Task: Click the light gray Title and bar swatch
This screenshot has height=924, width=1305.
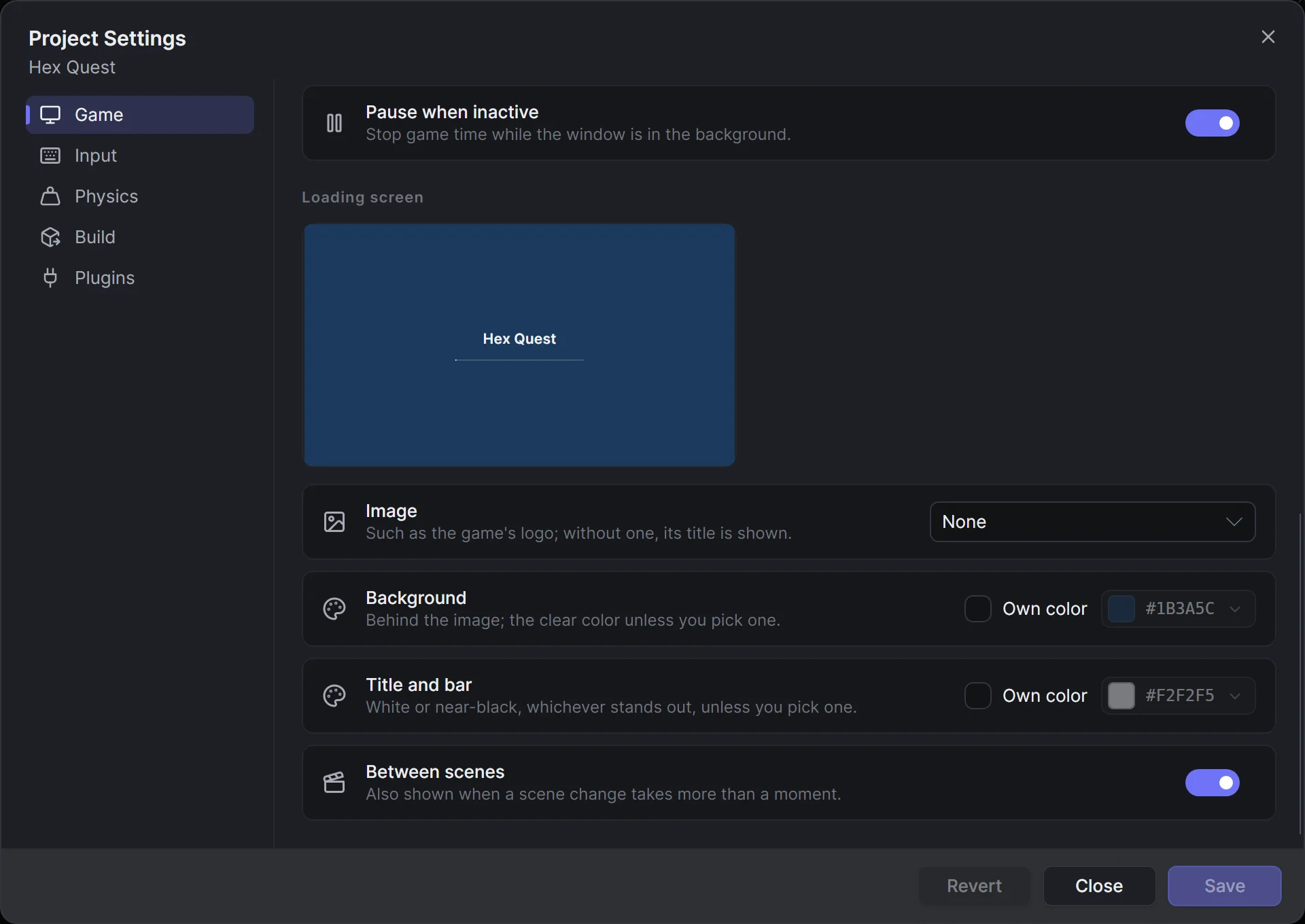Action: (1121, 696)
